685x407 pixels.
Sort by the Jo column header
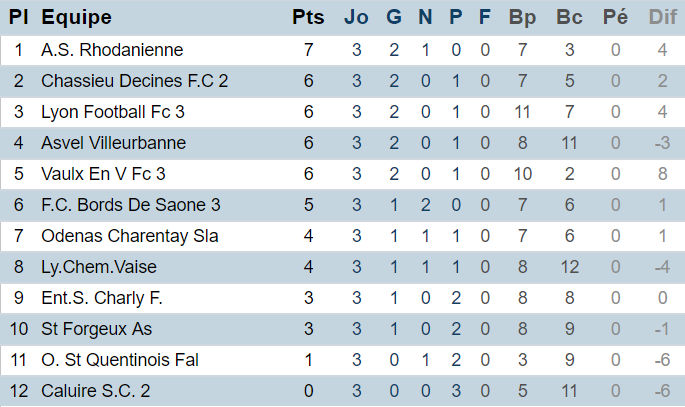pos(356,17)
